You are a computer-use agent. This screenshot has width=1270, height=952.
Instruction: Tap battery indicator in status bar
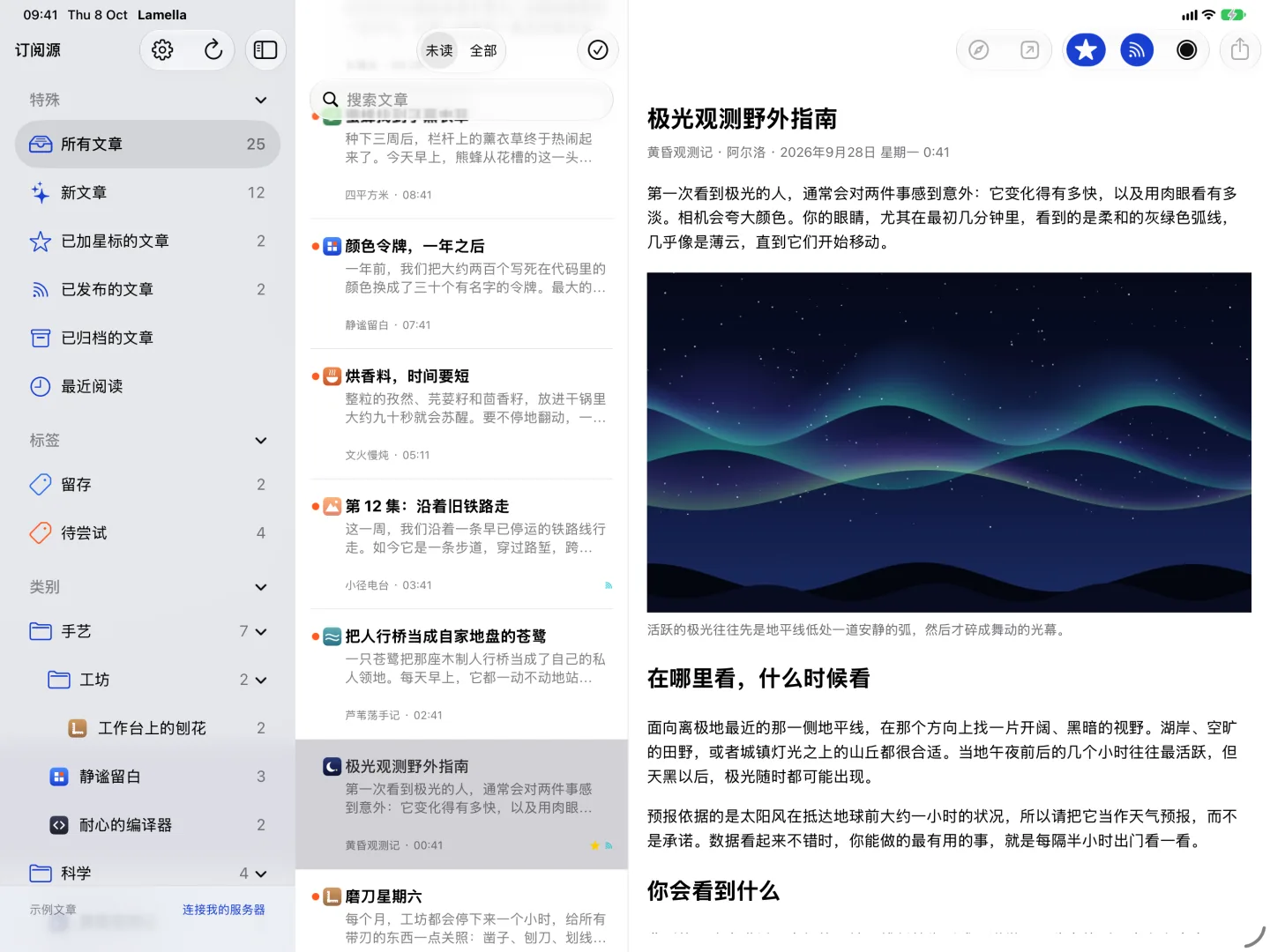pyautogui.click(x=1233, y=15)
